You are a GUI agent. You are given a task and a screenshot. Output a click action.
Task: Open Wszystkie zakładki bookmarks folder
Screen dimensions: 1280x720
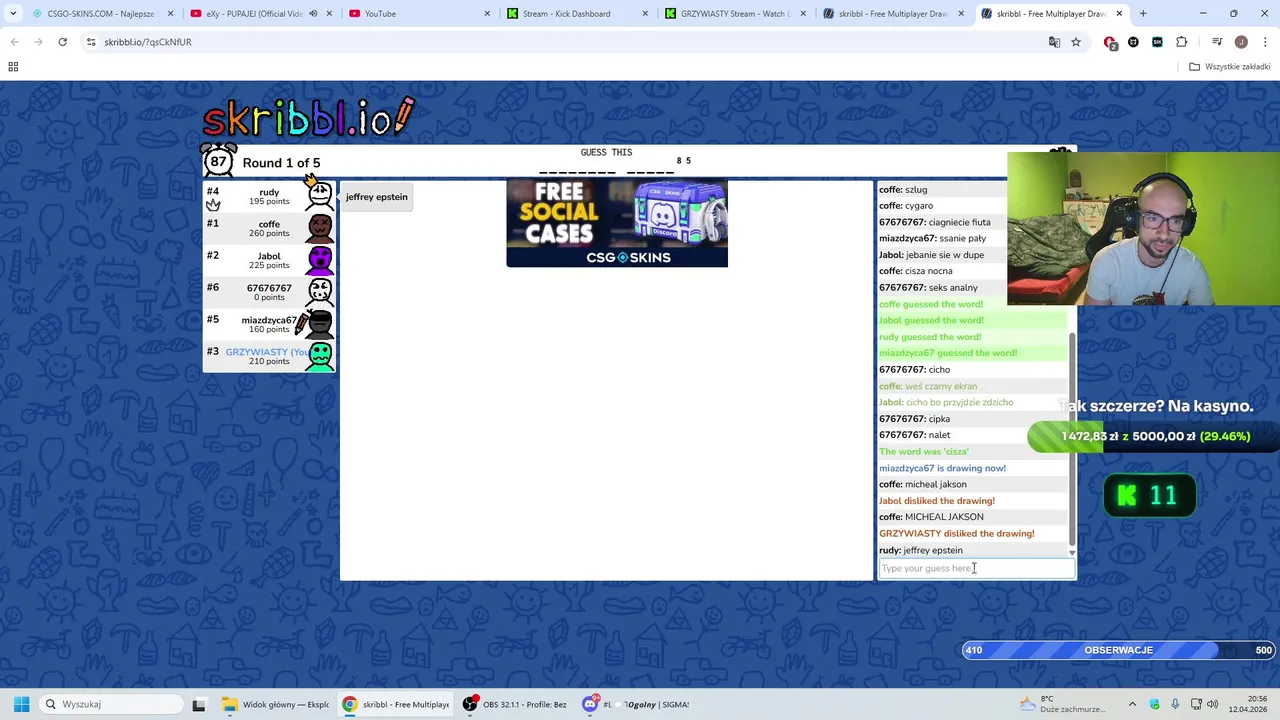click(x=1230, y=67)
